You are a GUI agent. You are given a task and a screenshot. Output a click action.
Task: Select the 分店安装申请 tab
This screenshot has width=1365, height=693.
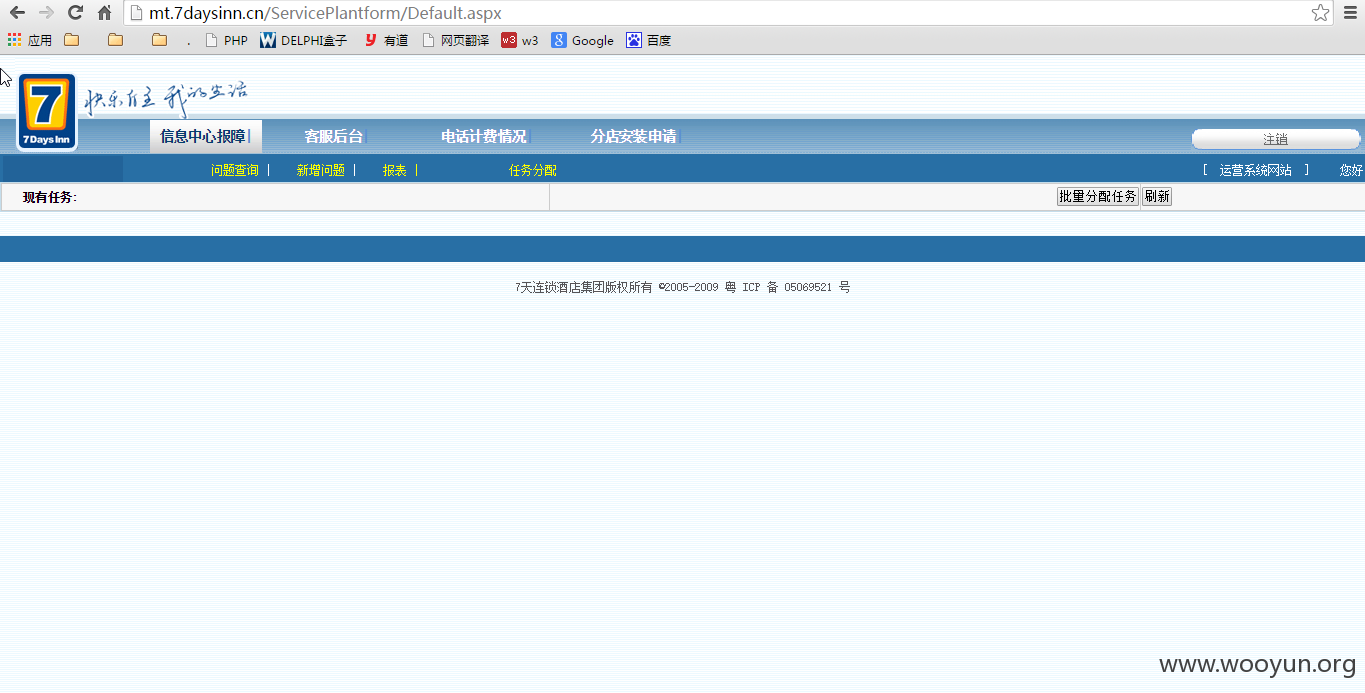[x=634, y=136]
